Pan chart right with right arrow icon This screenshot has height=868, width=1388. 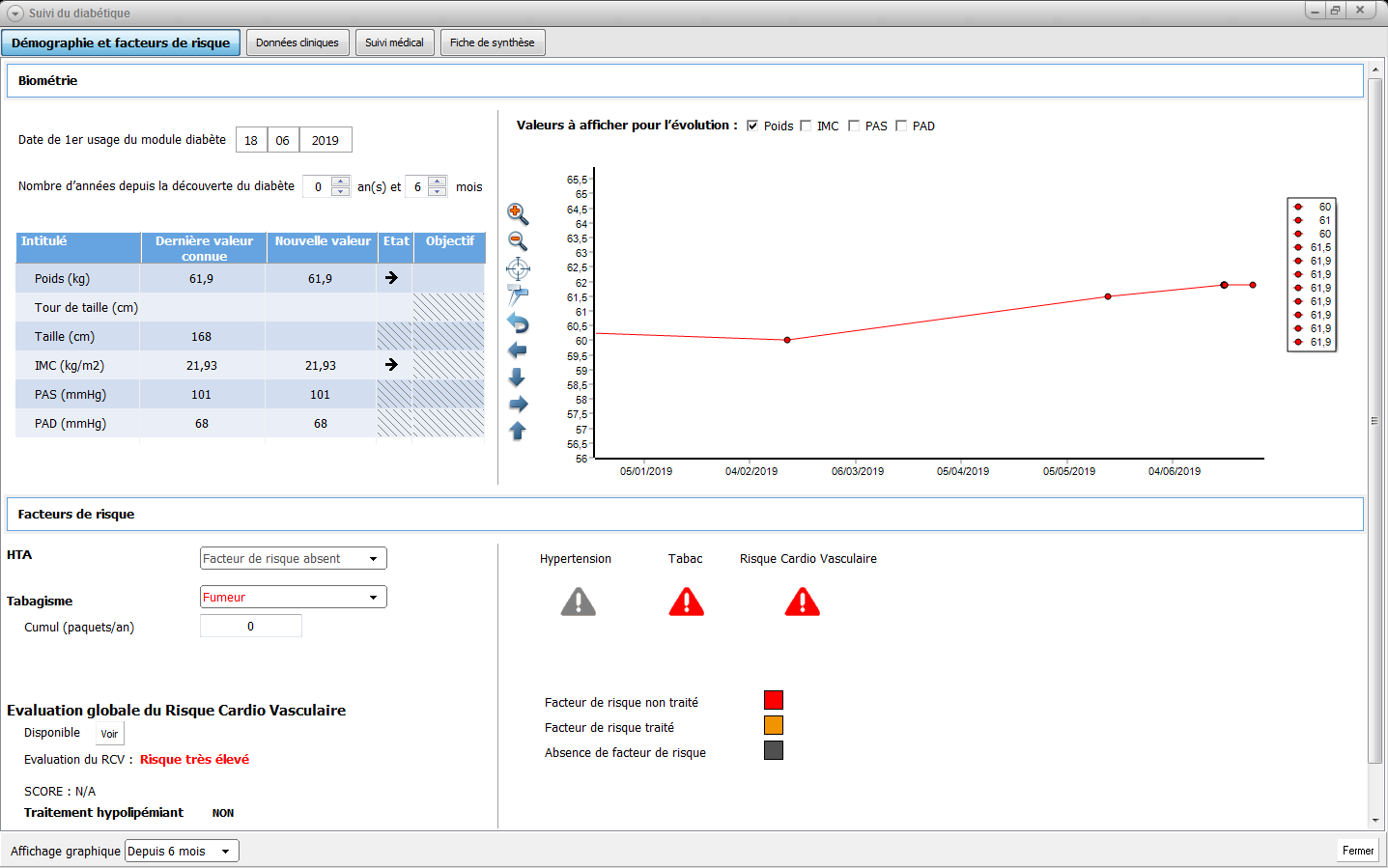(x=518, y=404)
